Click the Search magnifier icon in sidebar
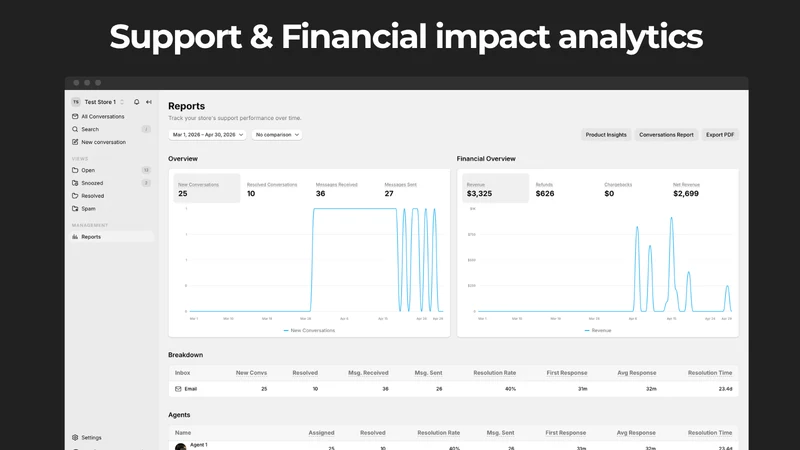The image size is (800, 450). point(75,129)
